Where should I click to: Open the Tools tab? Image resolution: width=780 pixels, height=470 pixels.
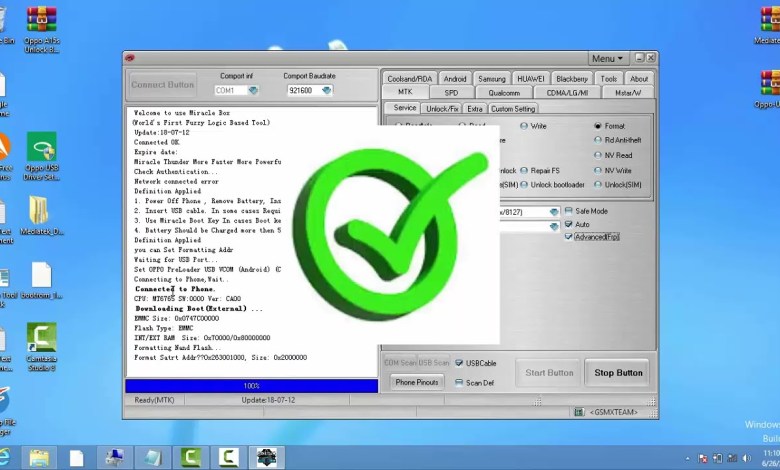coord(608,79)
